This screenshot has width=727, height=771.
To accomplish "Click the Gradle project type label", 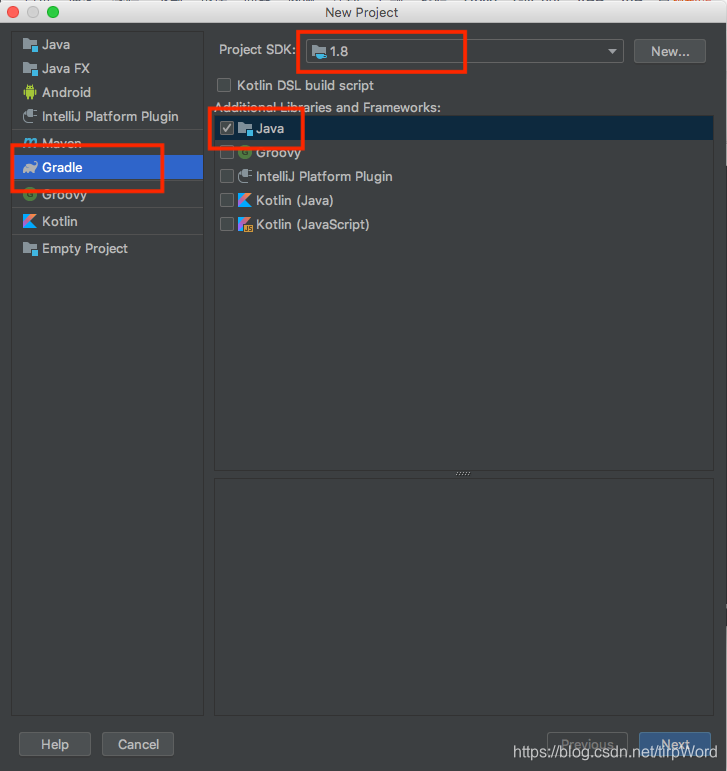I will pyautogui.click(x=62, y=168).
